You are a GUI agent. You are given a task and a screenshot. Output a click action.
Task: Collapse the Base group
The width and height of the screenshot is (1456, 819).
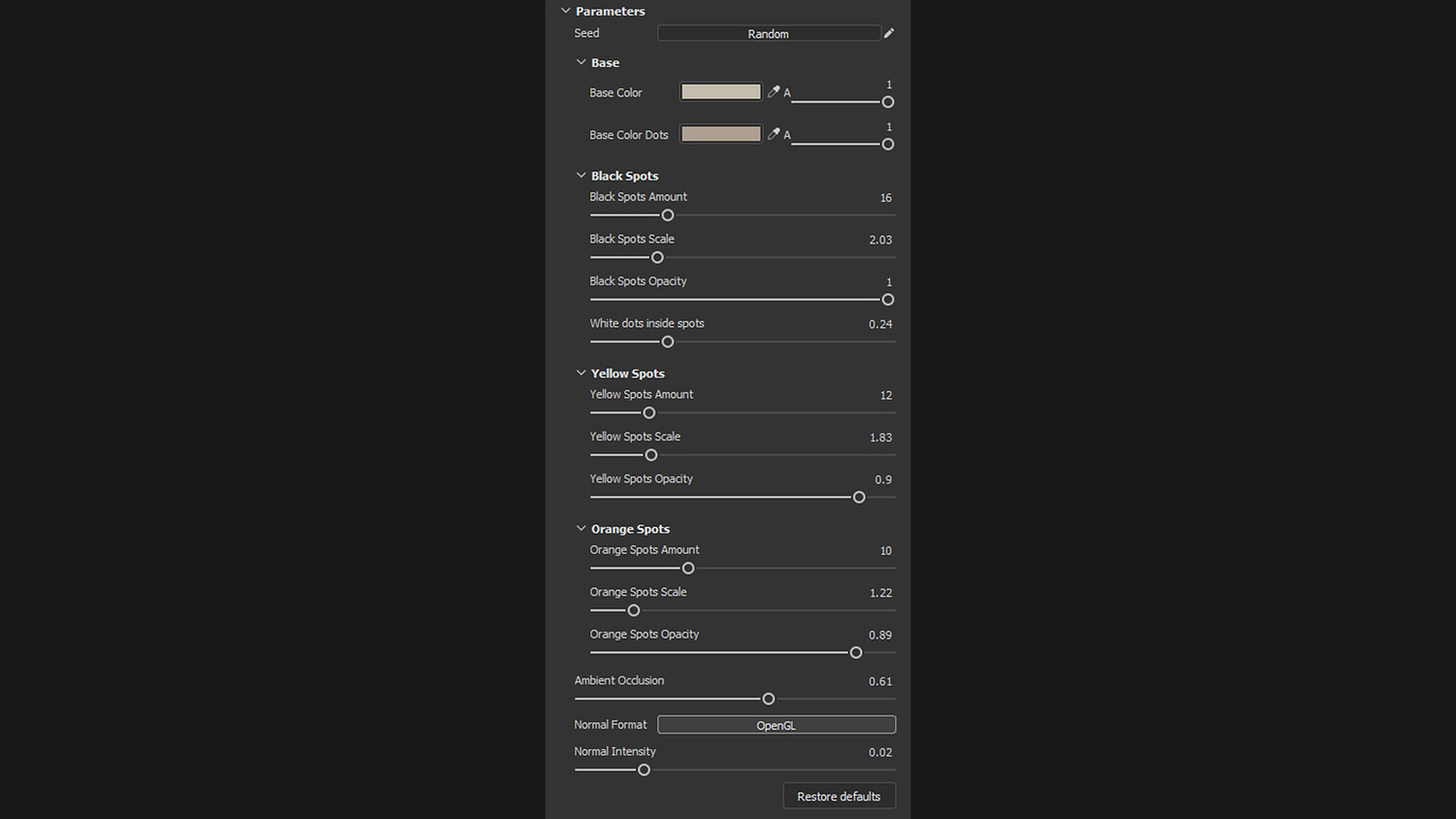[581, 62]
